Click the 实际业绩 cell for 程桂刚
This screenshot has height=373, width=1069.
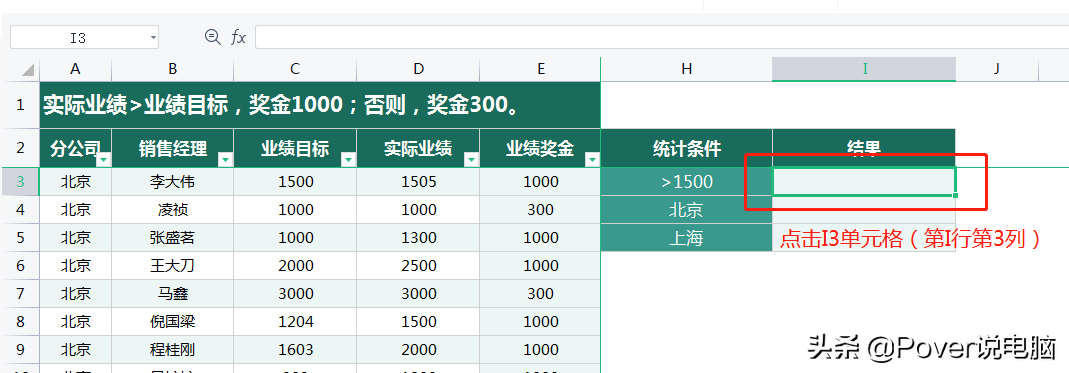(x=418, y=350)
